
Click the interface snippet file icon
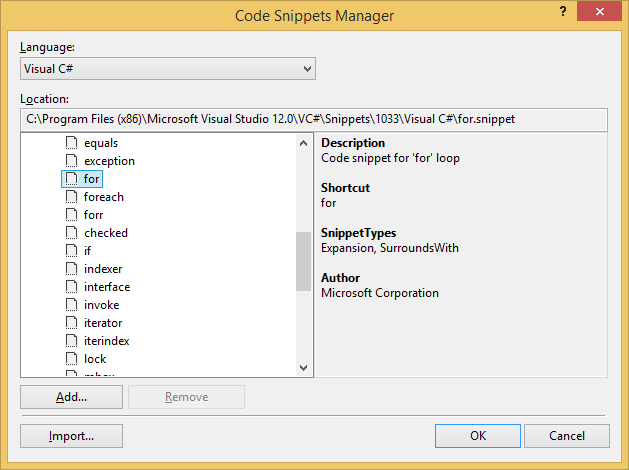point(71,287)
